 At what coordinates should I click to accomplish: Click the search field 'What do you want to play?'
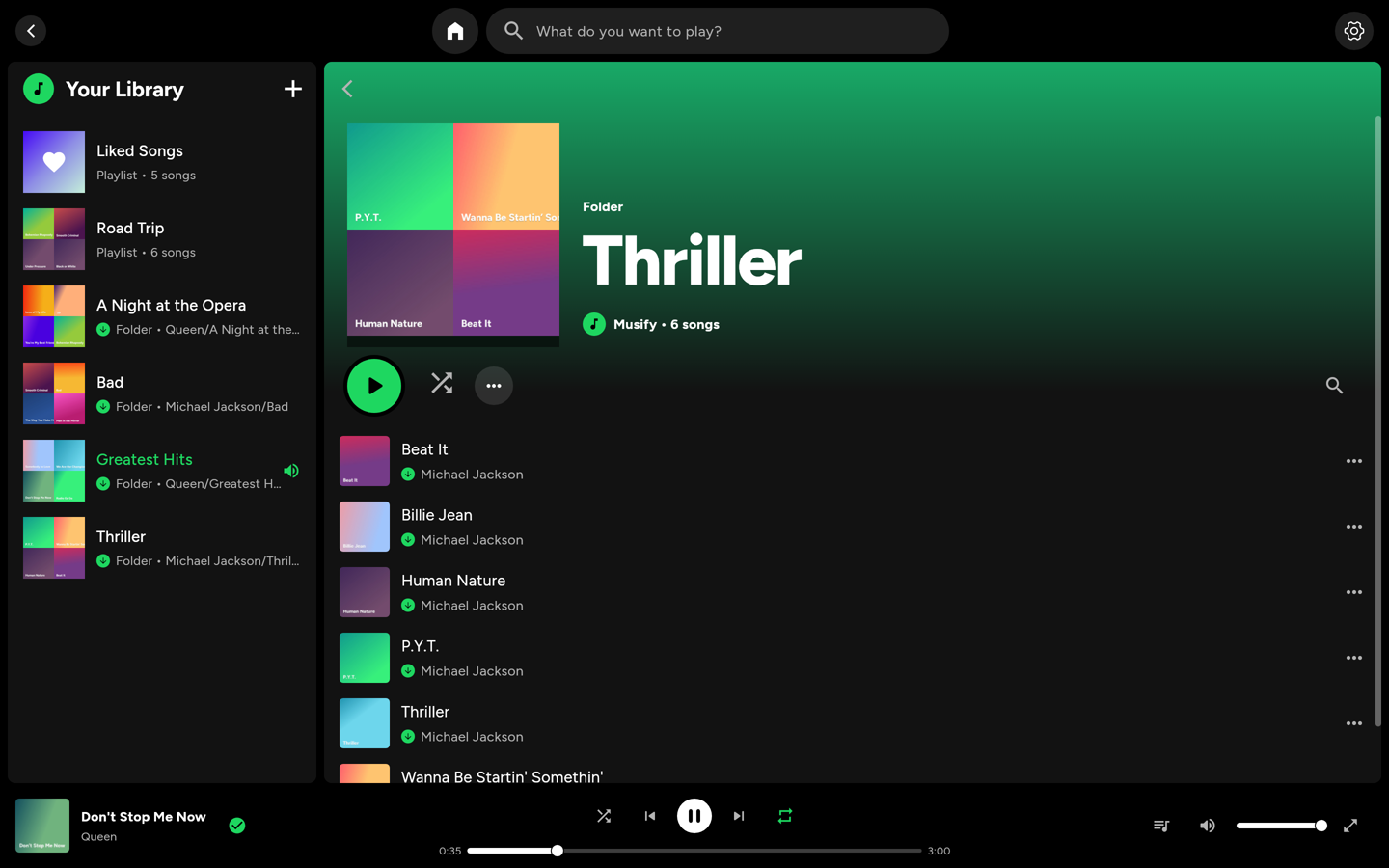coord(718,31)
